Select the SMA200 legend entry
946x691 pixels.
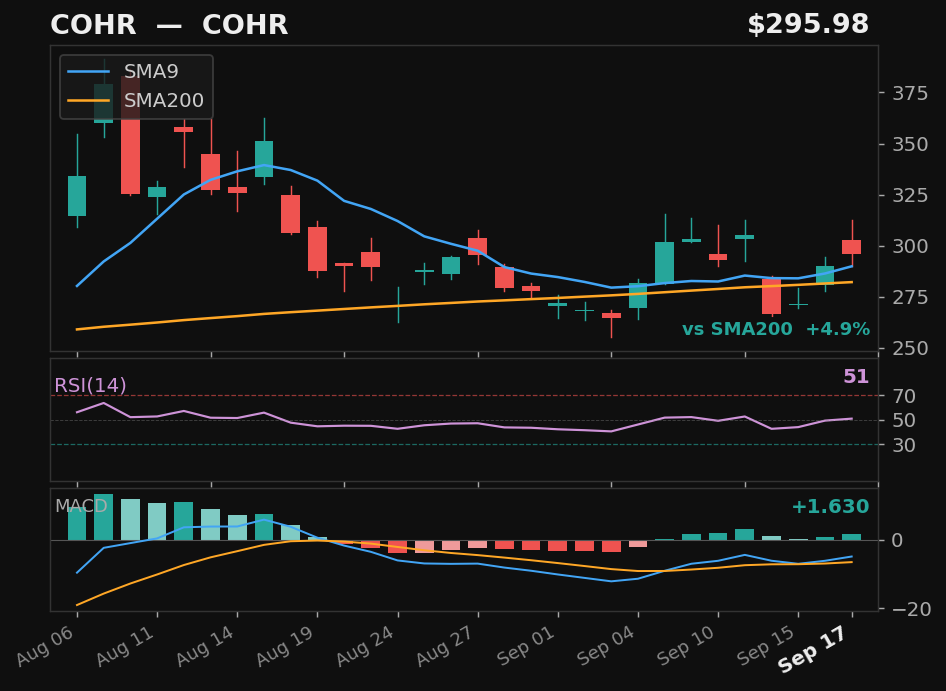coord(136,100)
